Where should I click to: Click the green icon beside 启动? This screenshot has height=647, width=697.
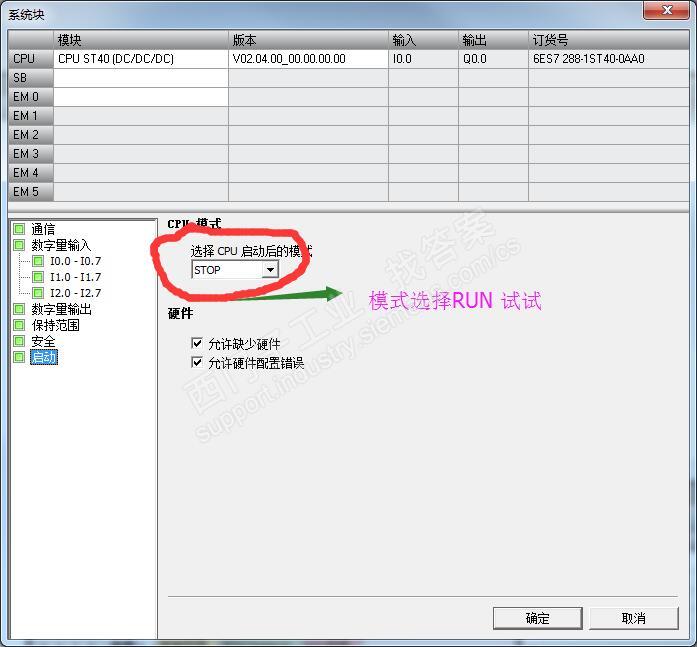(19, 357)
